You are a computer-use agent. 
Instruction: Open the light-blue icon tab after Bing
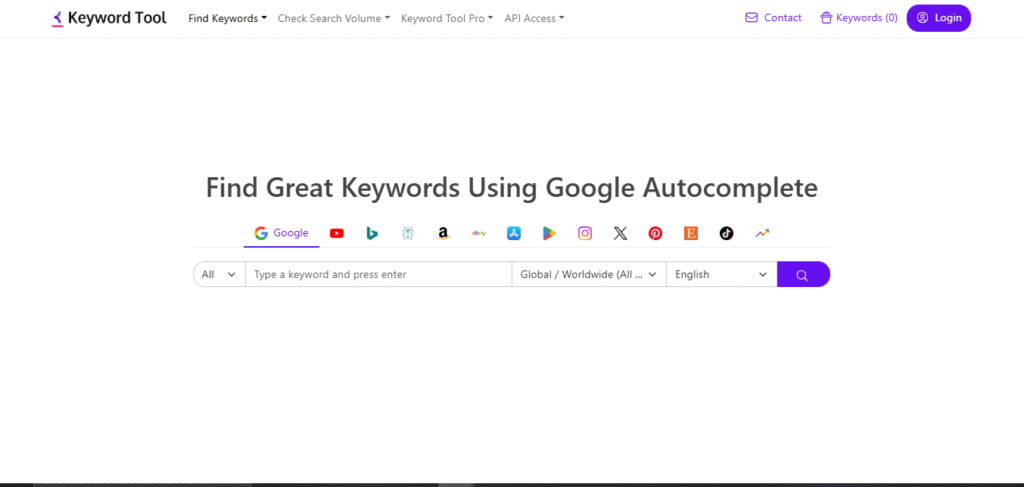point(408,233)
